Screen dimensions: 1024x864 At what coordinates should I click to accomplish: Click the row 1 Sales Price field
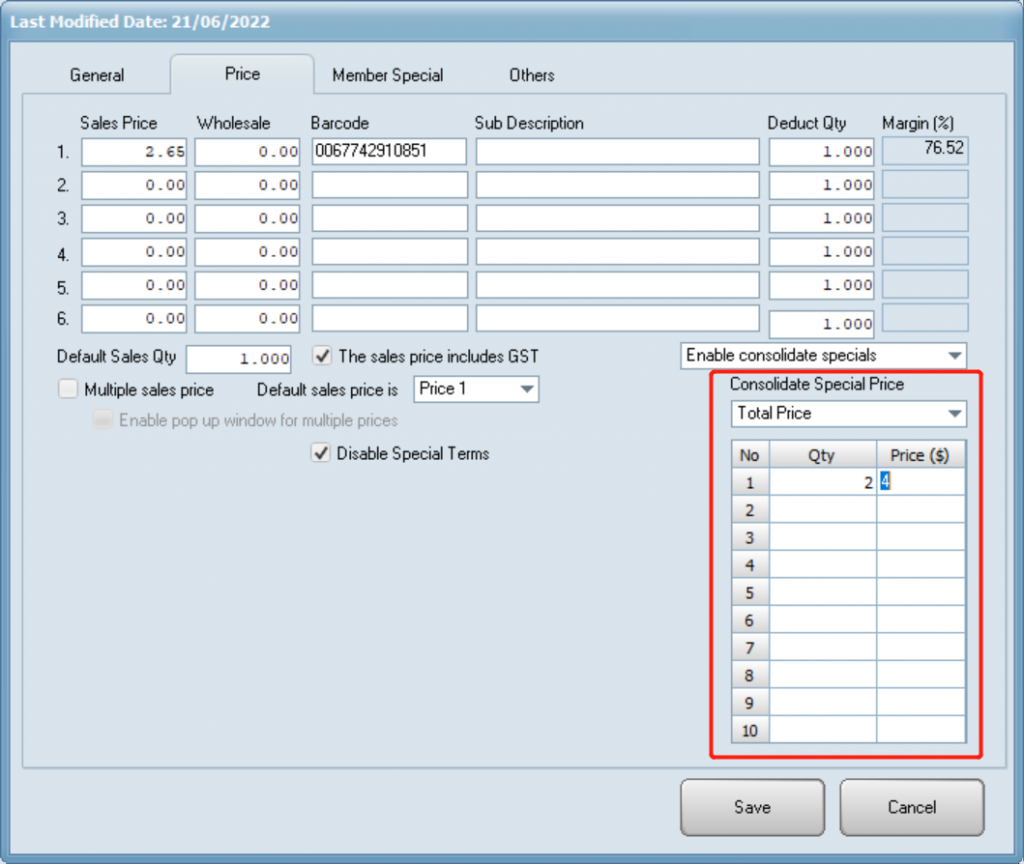point(134,152)
